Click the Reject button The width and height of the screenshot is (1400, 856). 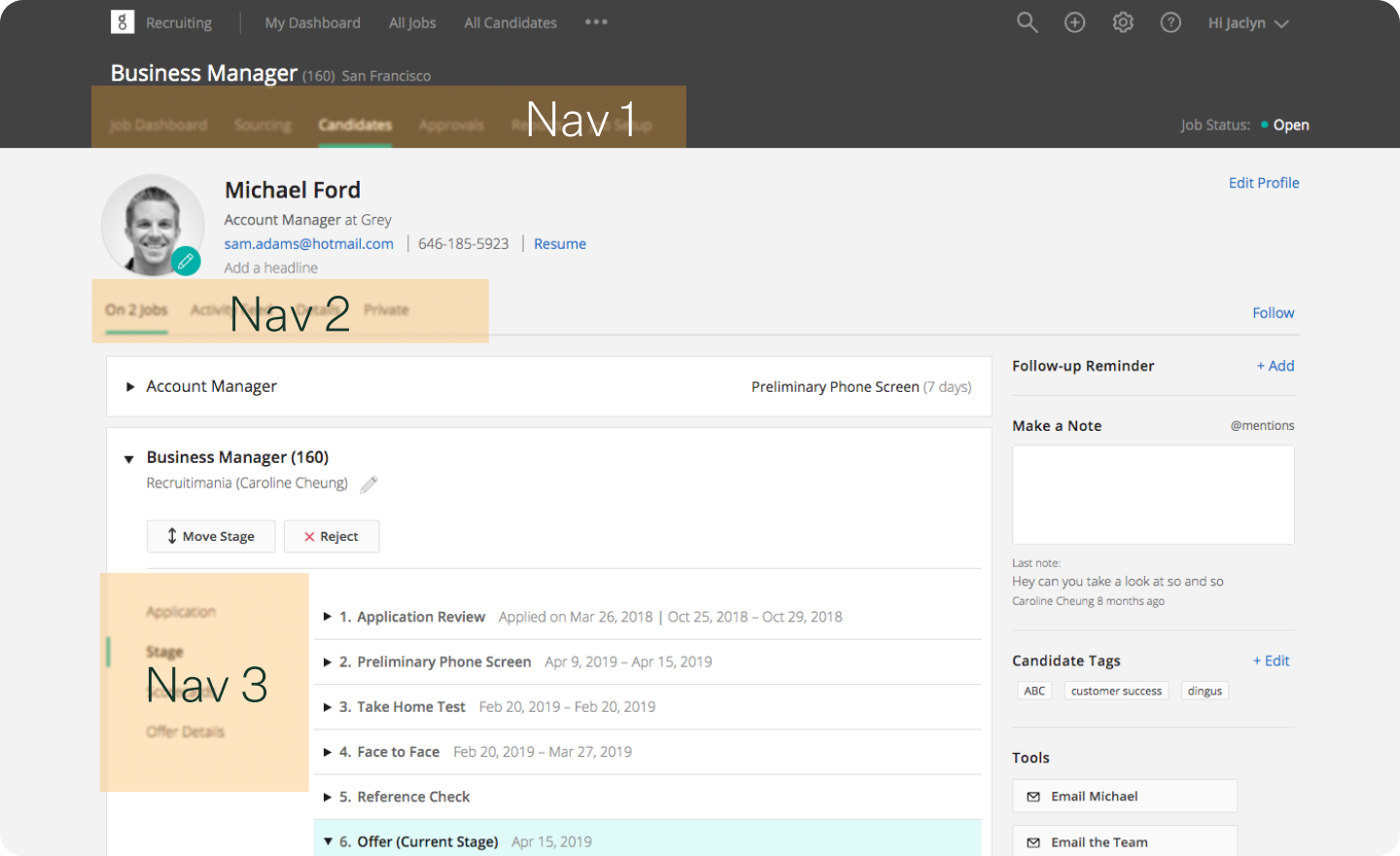point(332,536)
